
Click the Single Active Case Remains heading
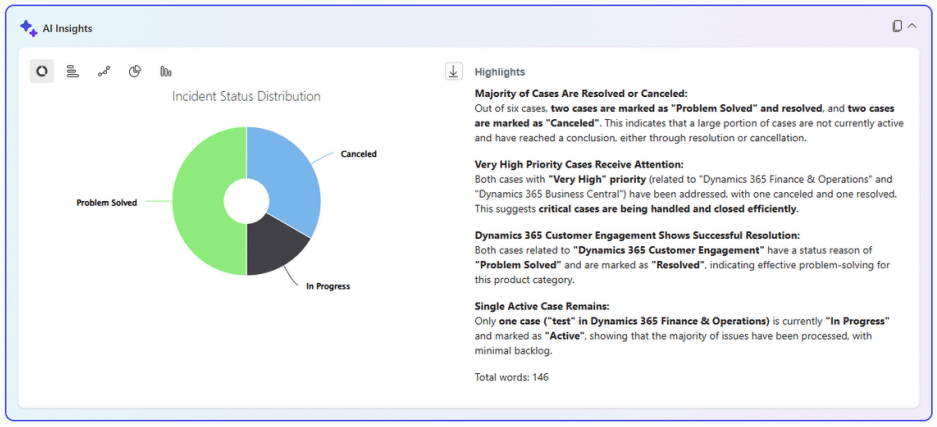tap(543, 306)
